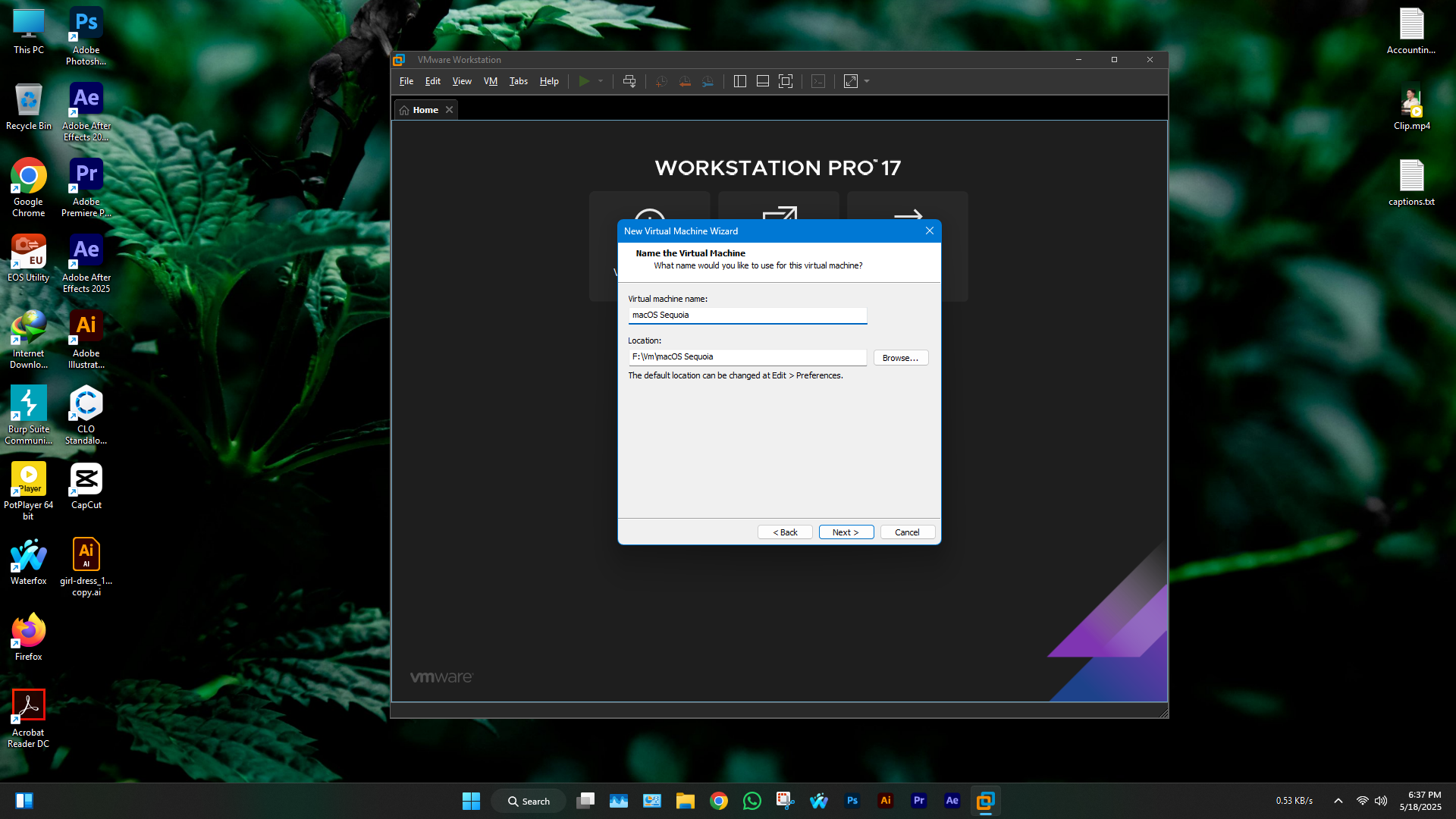Enter full screen mode icon
This screenshot has height=819, width=1456.
786,81
